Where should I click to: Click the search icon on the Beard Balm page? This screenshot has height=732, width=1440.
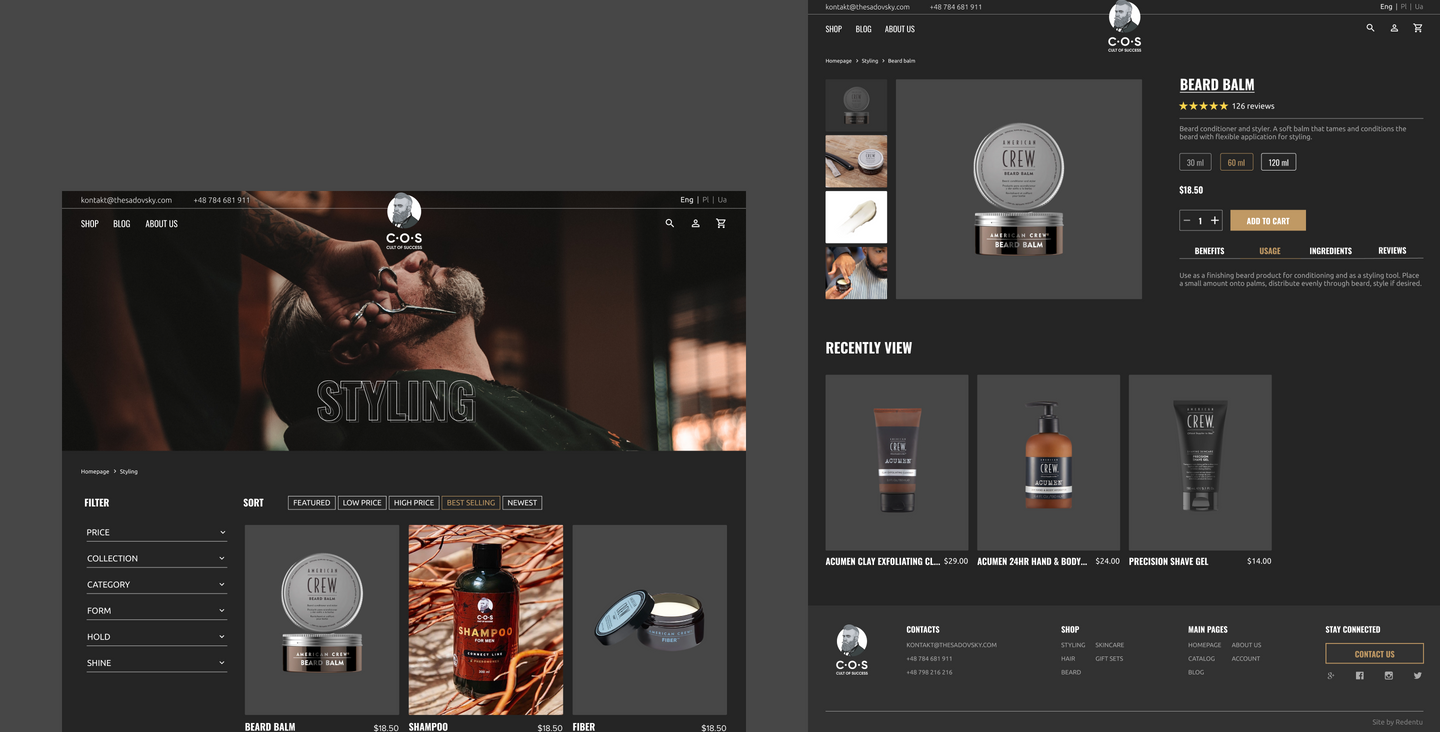[x=1370, y=28]
